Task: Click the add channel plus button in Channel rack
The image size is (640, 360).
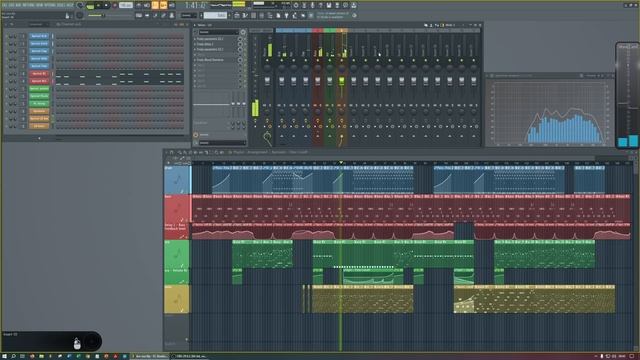Action: tap(39, 138)
